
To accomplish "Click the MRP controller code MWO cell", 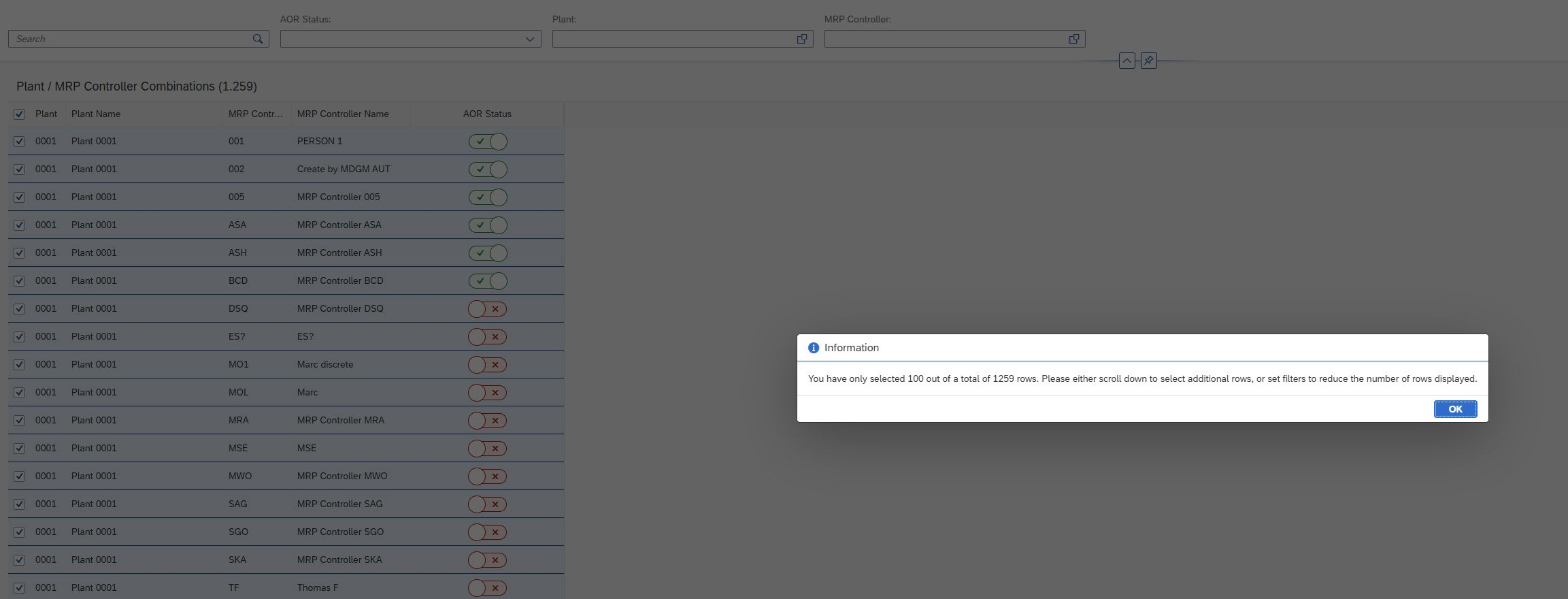I will [240, 476].
